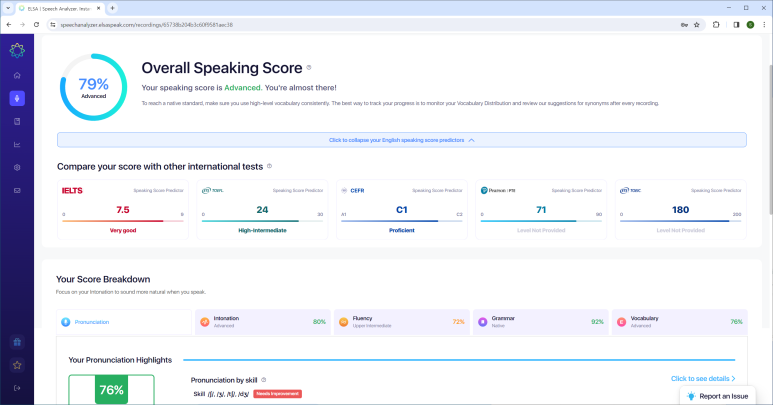Select the Pronunciation tab
This screenshot has width=773, height=405.
tap(124, 322)
